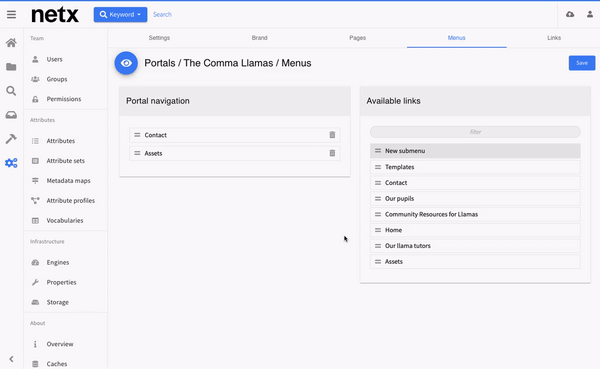Go to Home via house icon
Screen dimensions: 600x369
coord(11,42)
